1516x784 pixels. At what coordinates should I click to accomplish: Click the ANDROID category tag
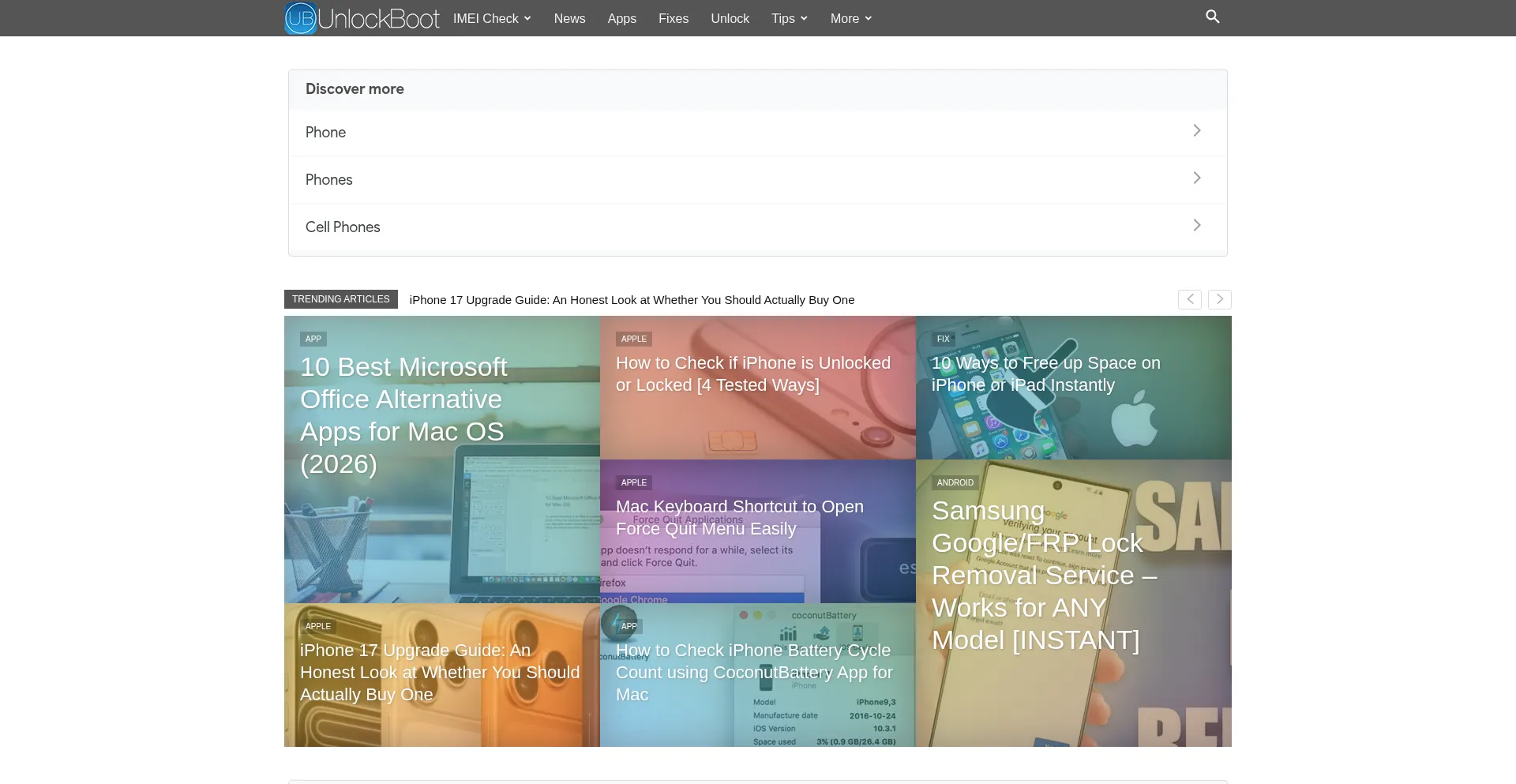[955, 482]
